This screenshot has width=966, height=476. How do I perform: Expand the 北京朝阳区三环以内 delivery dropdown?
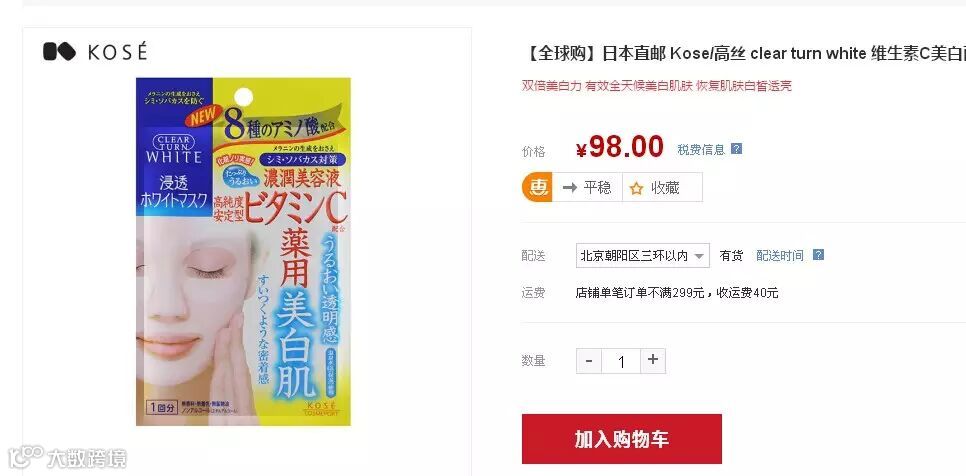point(643,256)
